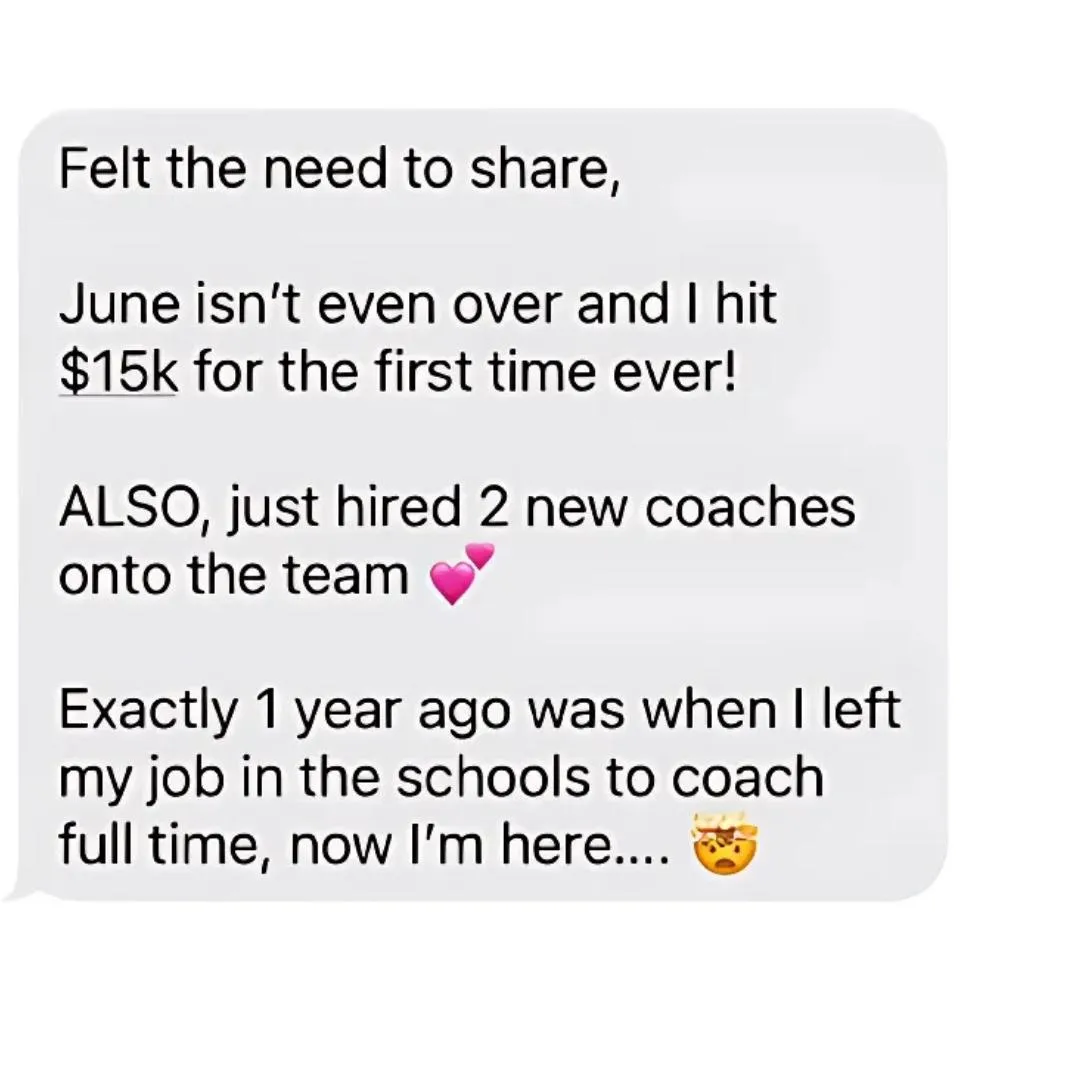This screenshot has width=1080, height=1080.
Task: Click the message bubble tail corner
Action: pos(21,893)
